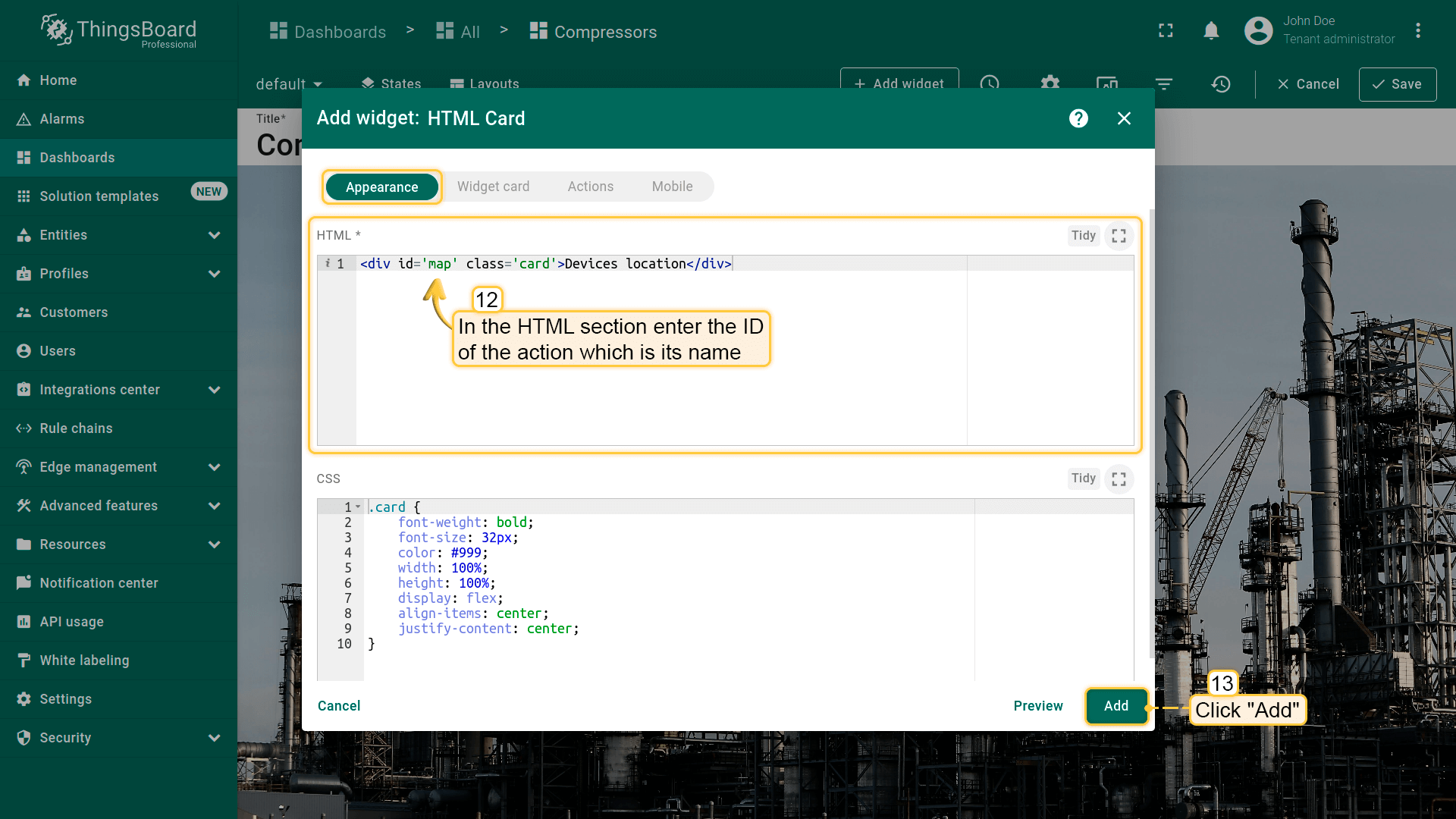1456x819 pixels.
Task: Open notifications bell icon
Action: click(x=1211, y=31)
